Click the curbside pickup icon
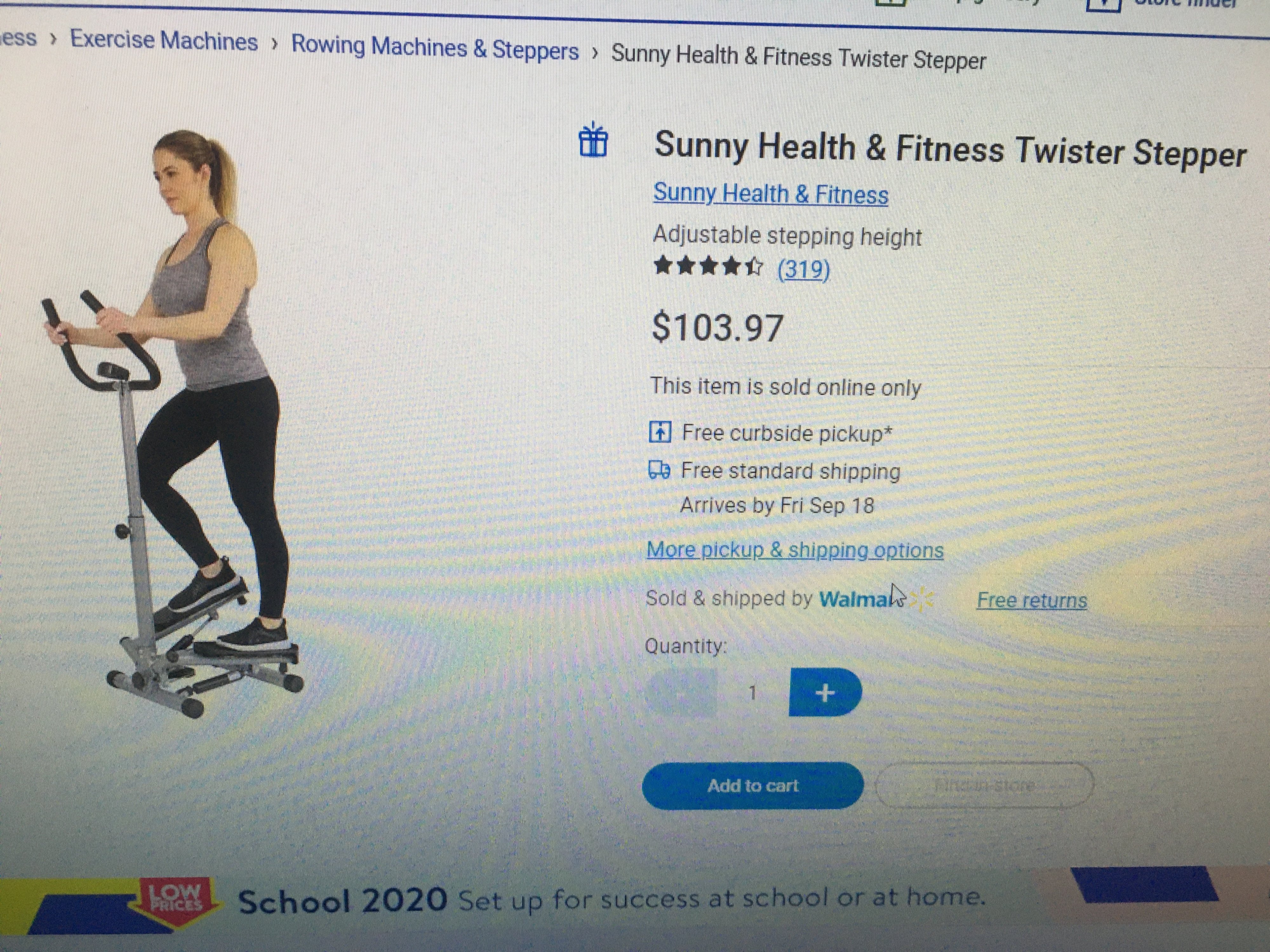 (660, 432)
